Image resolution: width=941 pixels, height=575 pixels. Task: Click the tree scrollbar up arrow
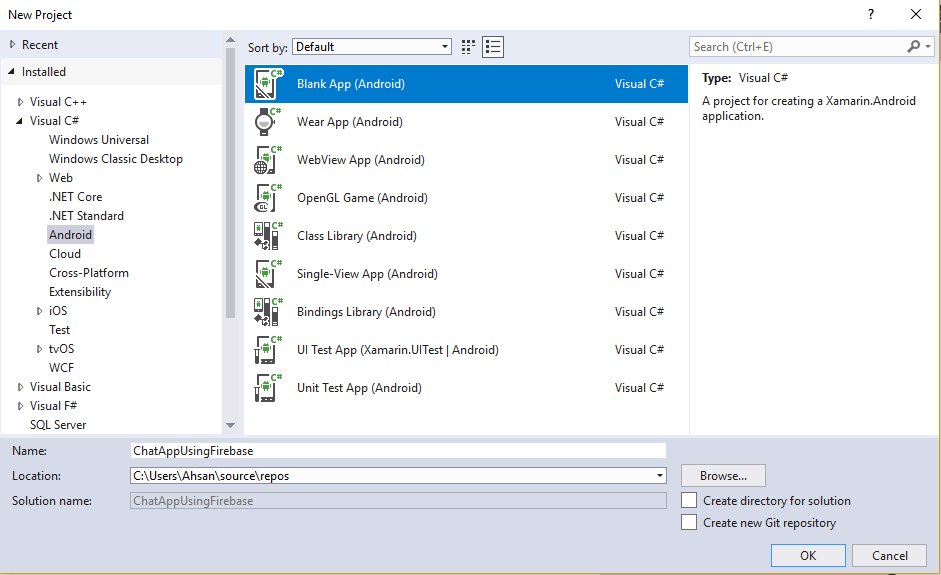tap(230, 40)
